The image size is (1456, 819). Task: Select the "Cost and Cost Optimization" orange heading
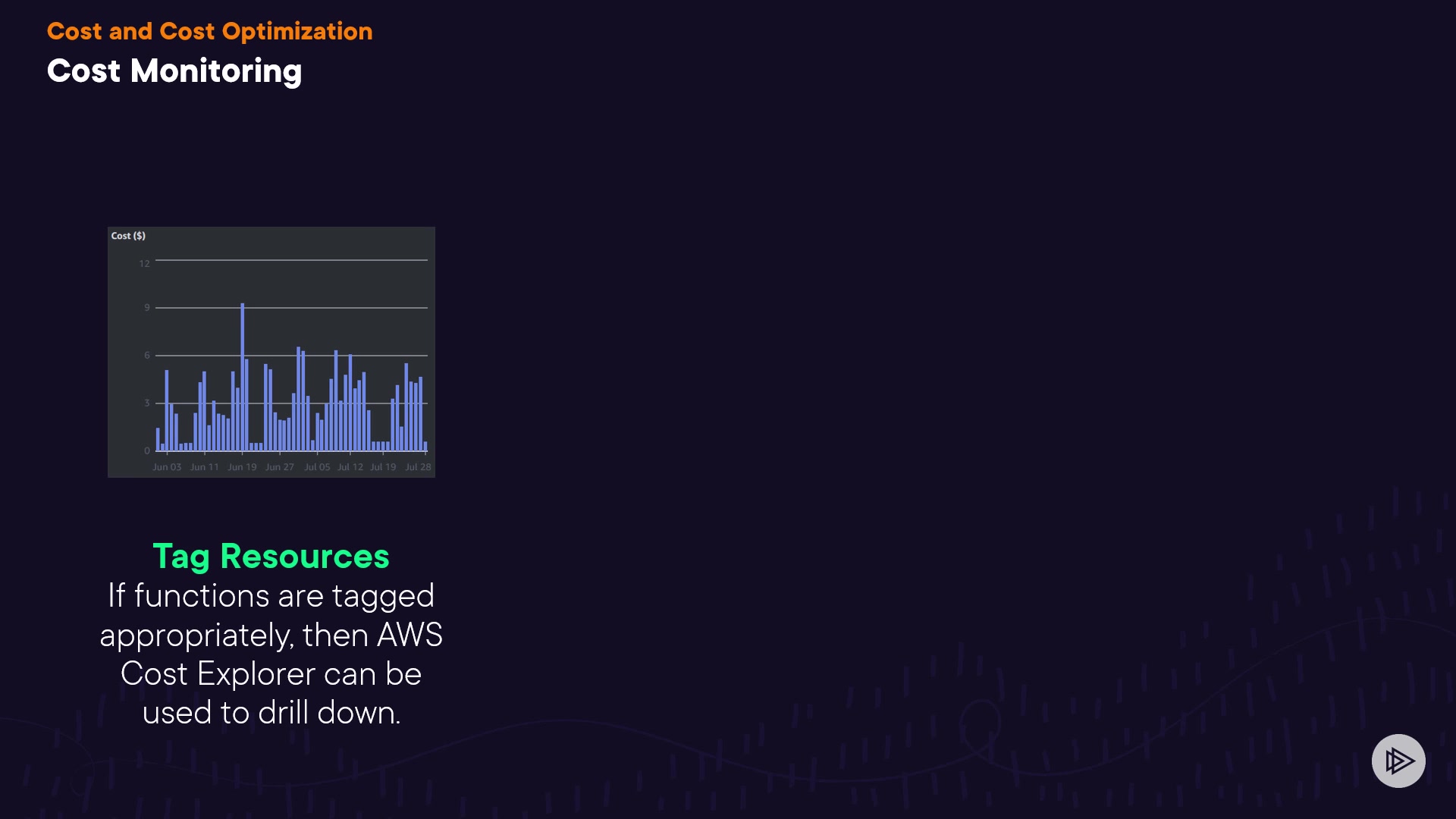209,31
